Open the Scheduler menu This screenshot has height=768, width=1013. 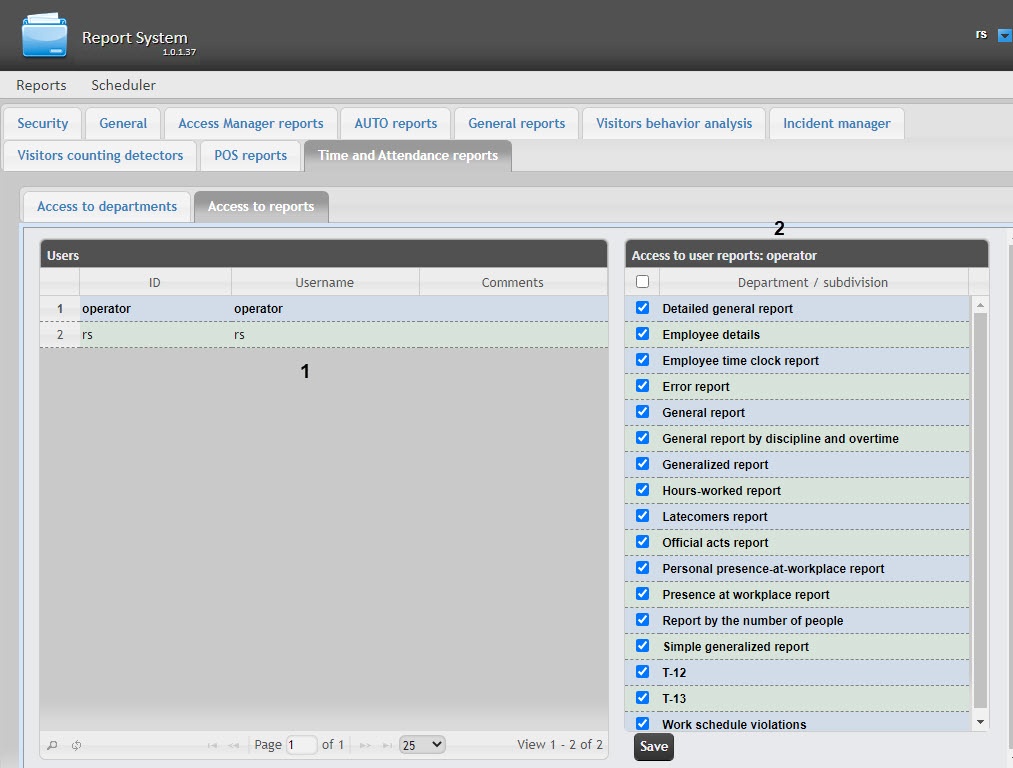click(123, 85)
